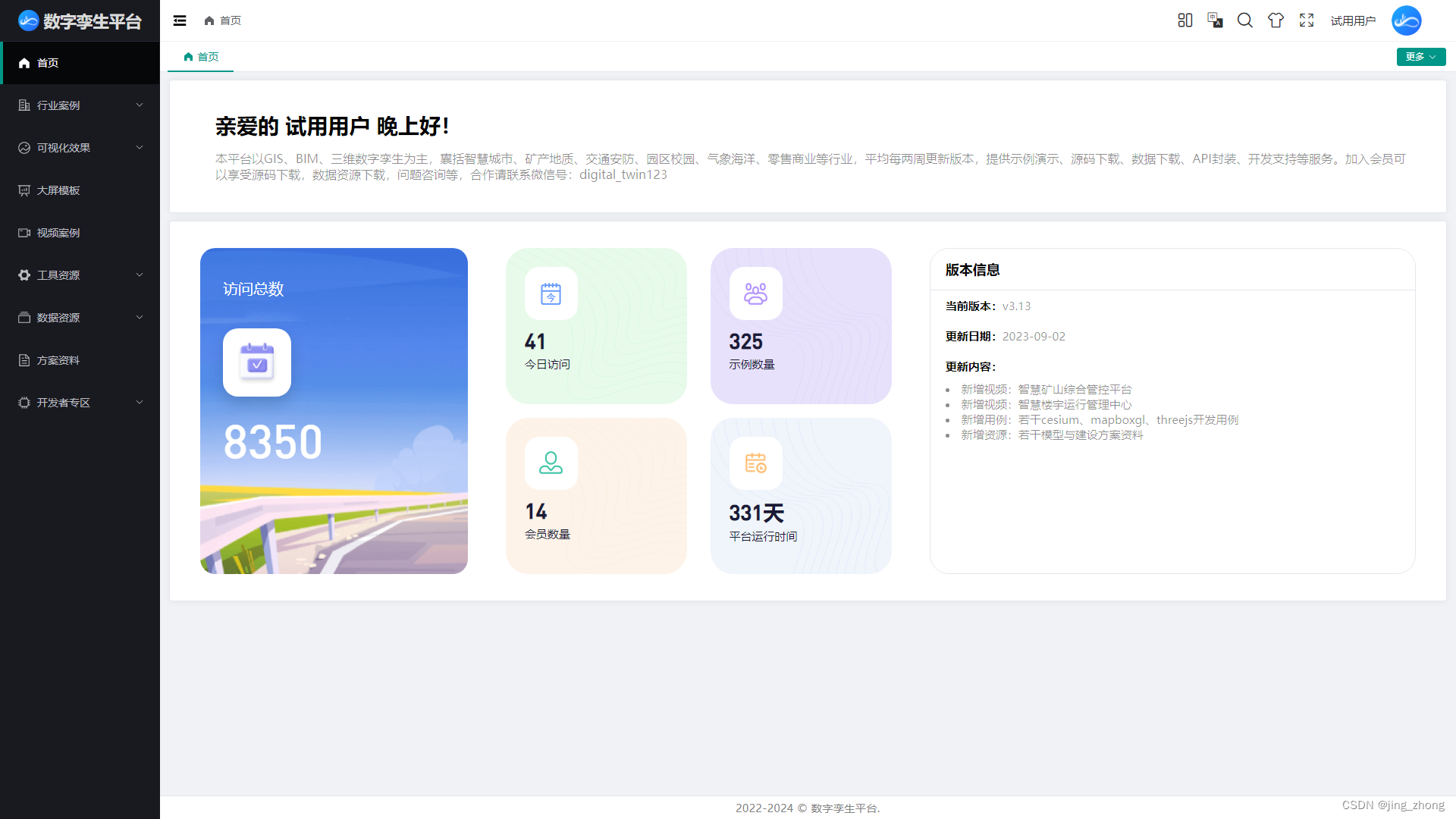Select the 首页 page tab
Viewport: 1456px width, 819px height.
pyautogui.click(x=201, y=57)
